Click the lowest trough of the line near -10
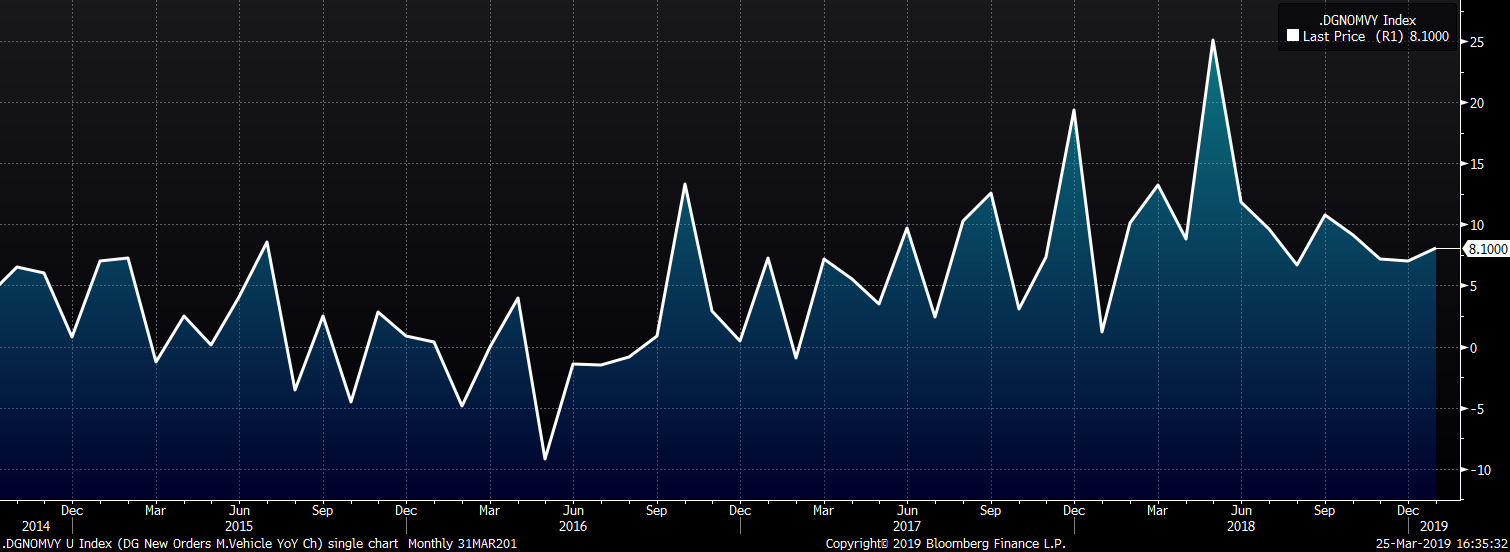This screenshot has width=1510, height=552. pyautogui.click(x=545, y=459)
